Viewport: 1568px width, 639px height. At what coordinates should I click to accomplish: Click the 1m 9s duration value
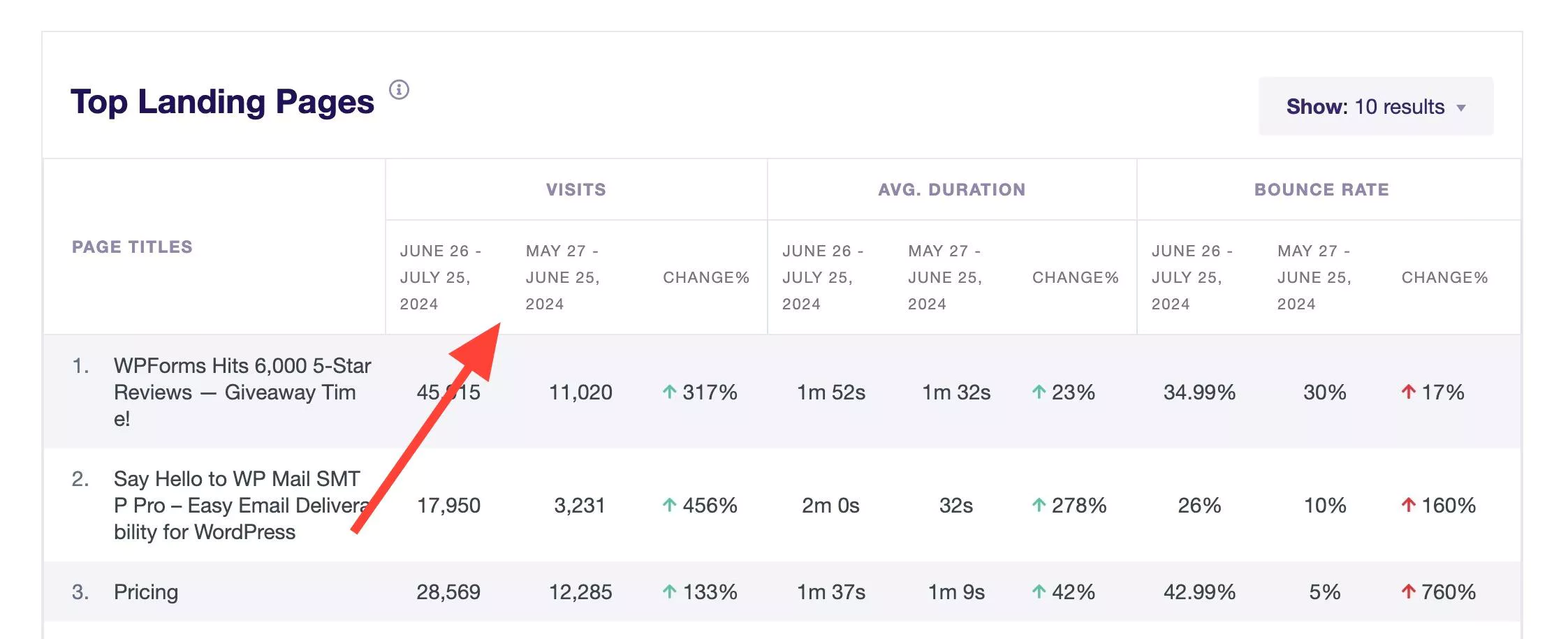click(x=956, y=592)
